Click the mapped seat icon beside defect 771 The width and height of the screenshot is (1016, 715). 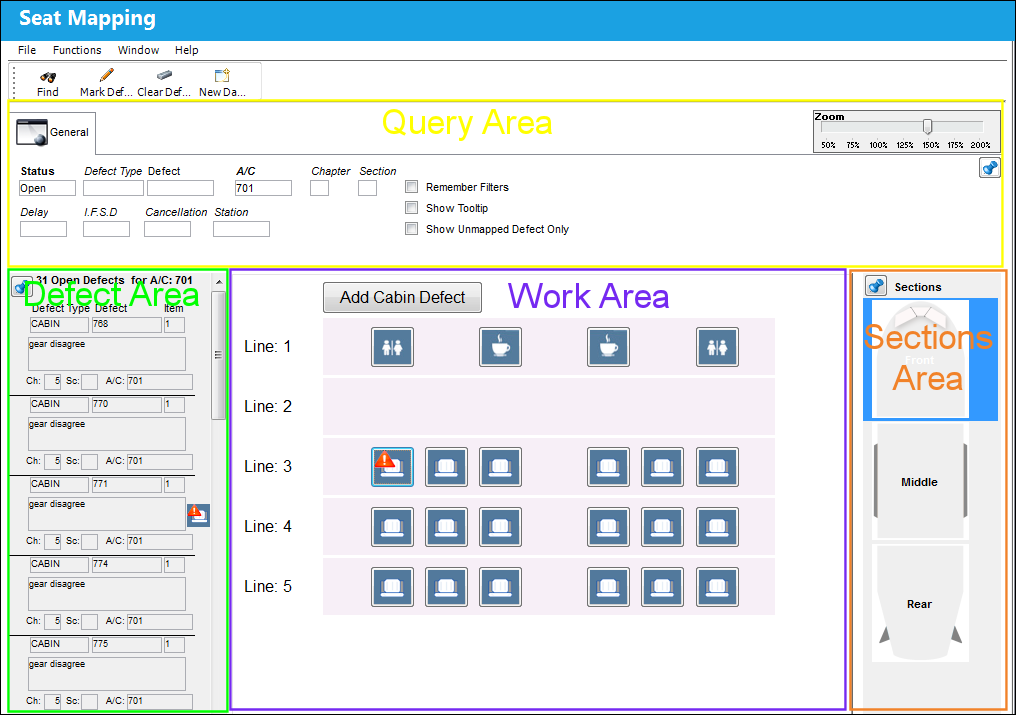(198, 515)
